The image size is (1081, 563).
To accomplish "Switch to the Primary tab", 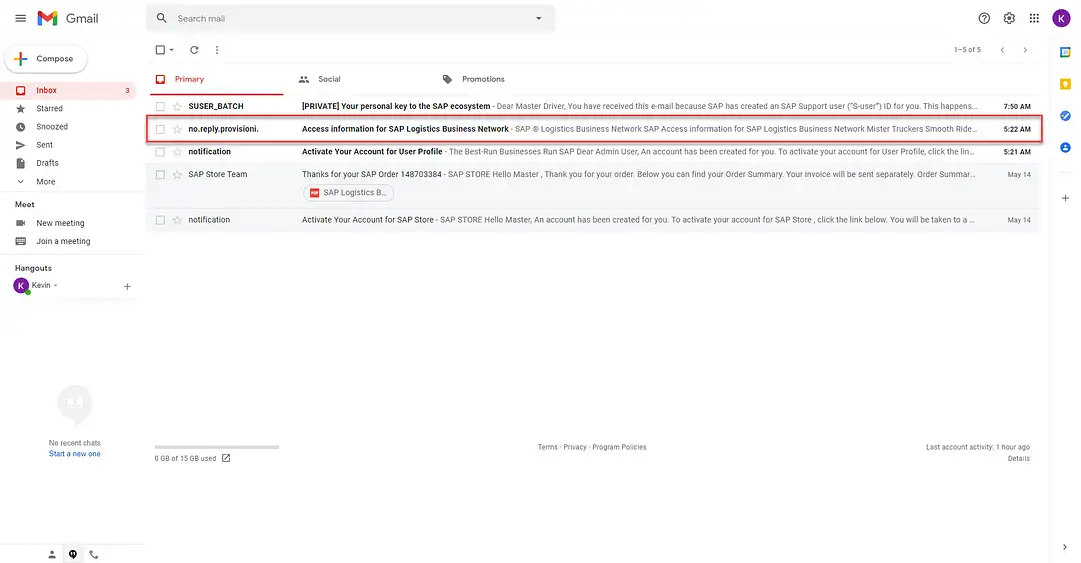I will point(216,79).
